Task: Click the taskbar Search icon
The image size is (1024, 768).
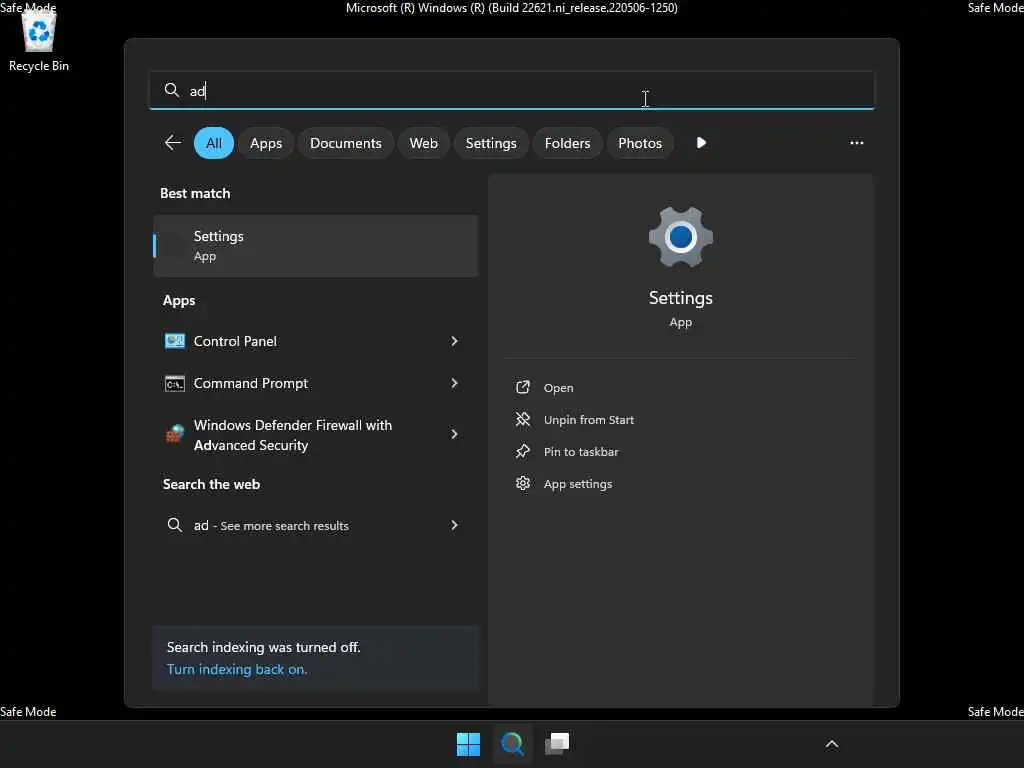Action: click(513, 744)
